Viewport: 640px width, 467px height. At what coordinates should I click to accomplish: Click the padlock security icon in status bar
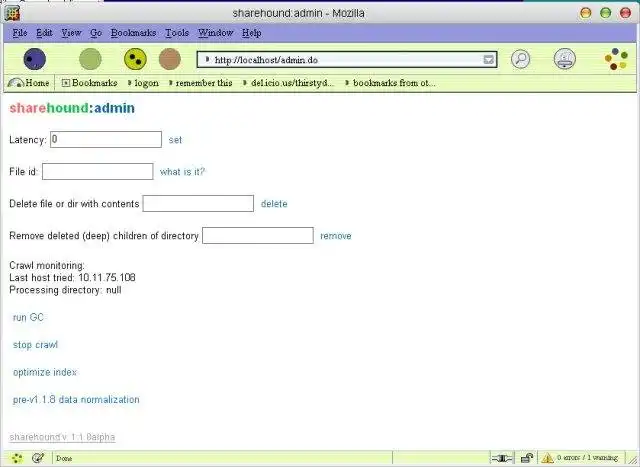[x=527, y=458]
